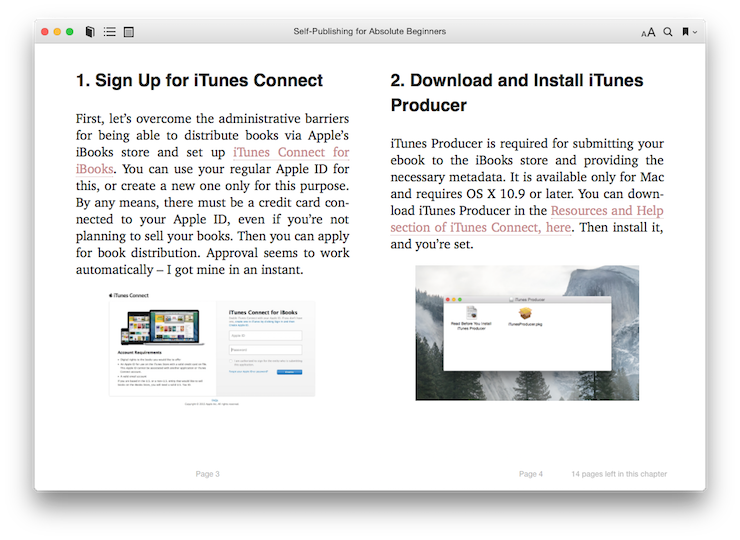Click the iTunes Connect login screenshot

(x=212, y=348)
